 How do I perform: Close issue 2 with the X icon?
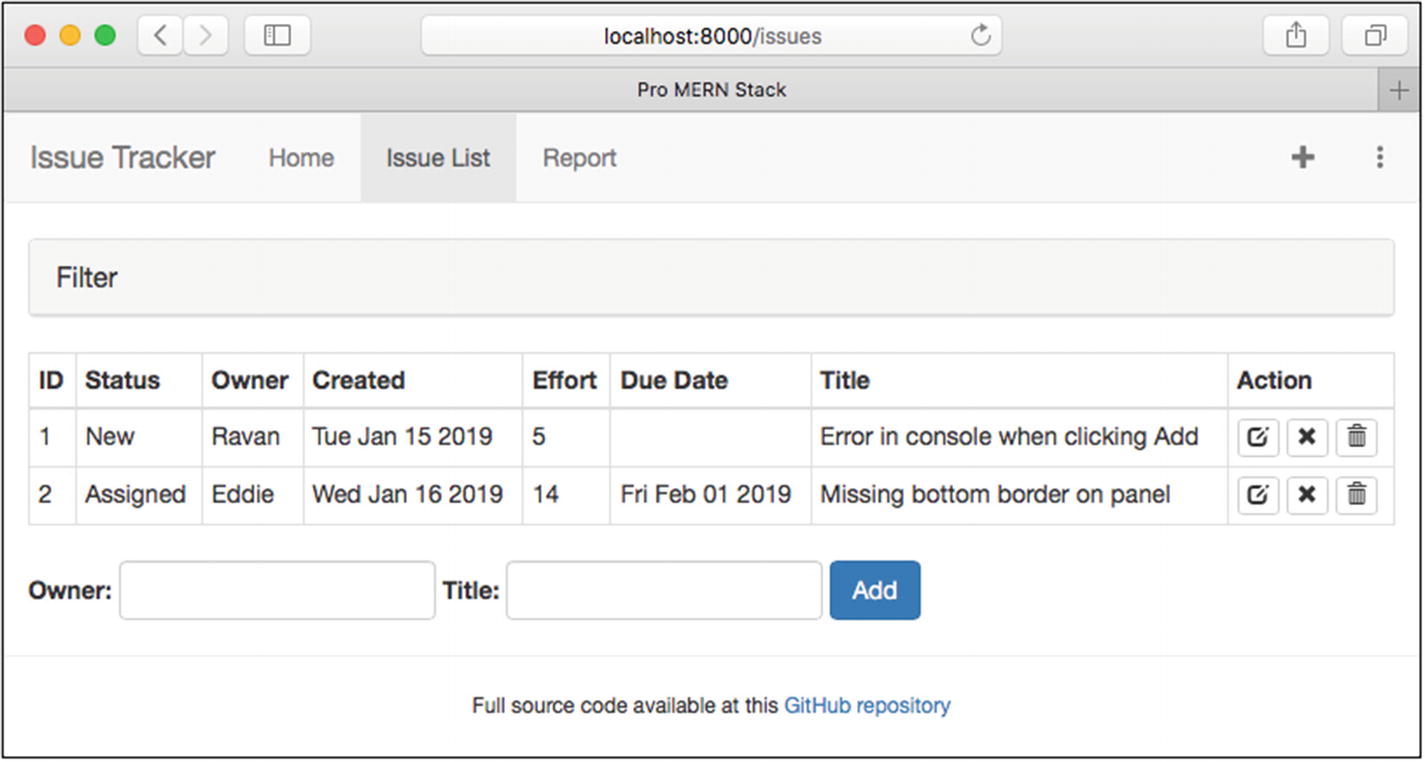[x=1307, y=495]
